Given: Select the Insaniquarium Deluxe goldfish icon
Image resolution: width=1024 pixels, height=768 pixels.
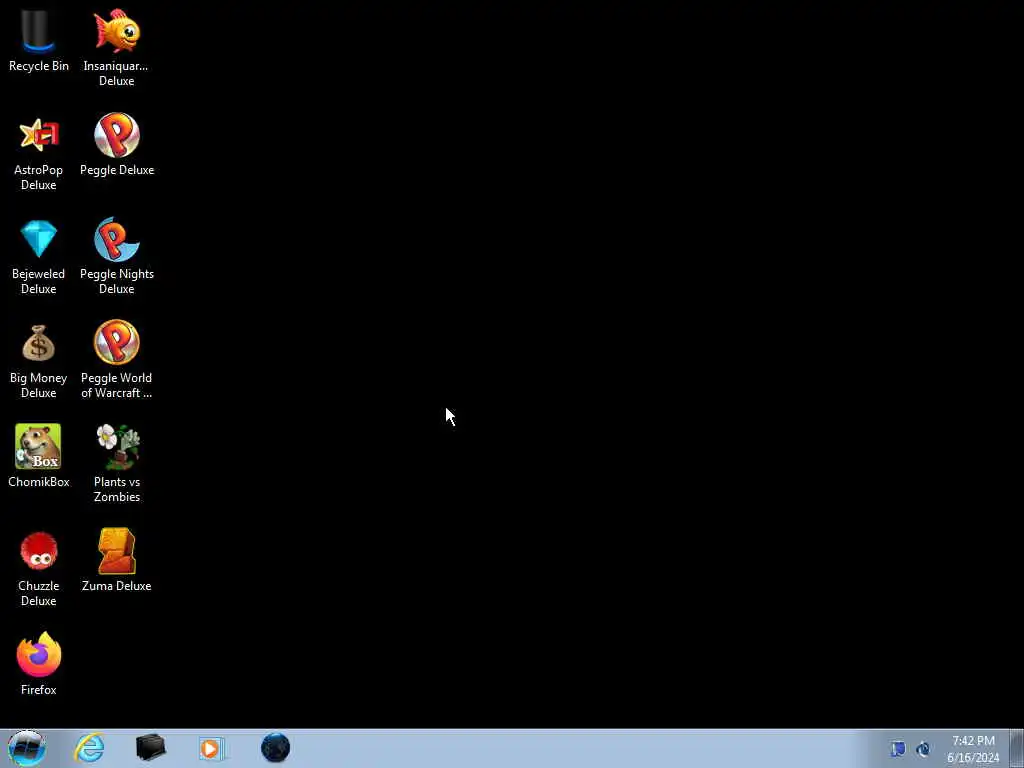Looking at the screenshot, I should coord(117,30).
